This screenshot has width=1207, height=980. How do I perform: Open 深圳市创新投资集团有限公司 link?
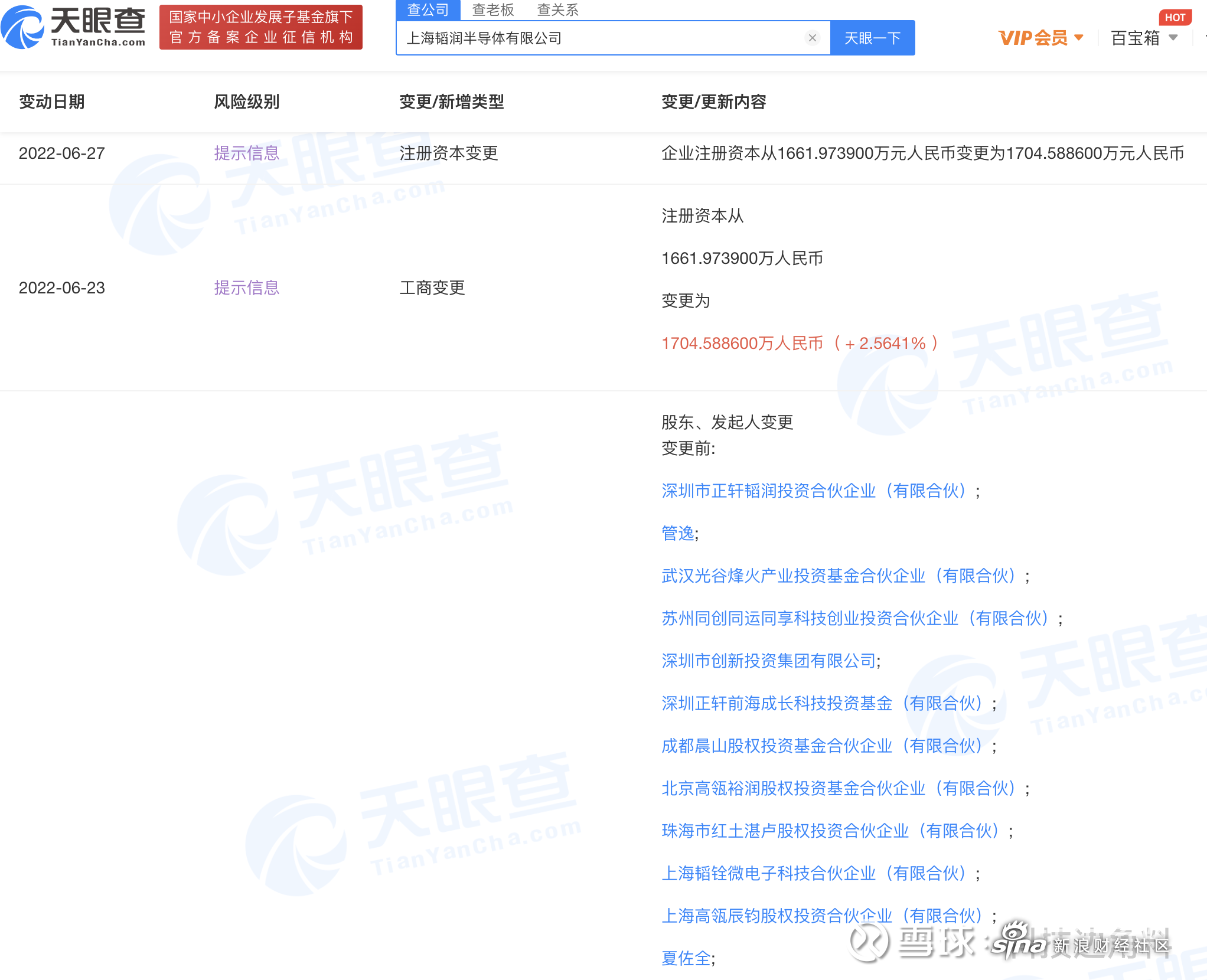(x=768, y=661)
